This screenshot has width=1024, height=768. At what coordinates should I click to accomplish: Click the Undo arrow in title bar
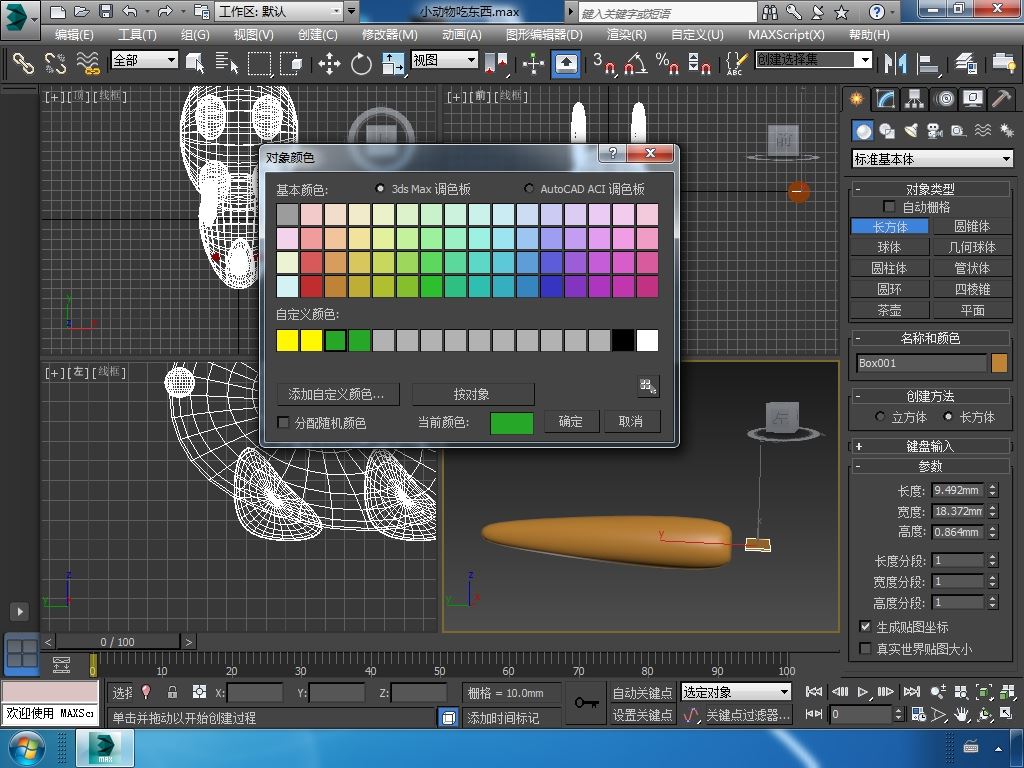click(x=129, y=11)
